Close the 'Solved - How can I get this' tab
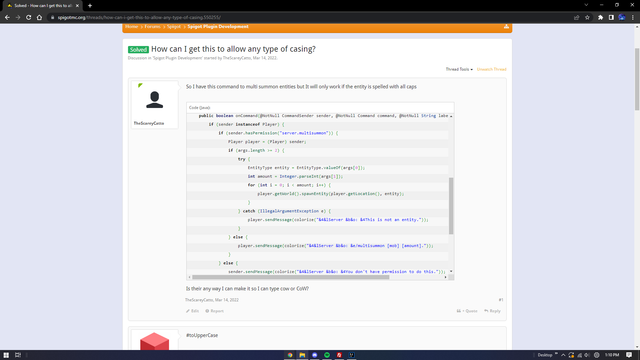The image size is (640, 360). point(77,6)
